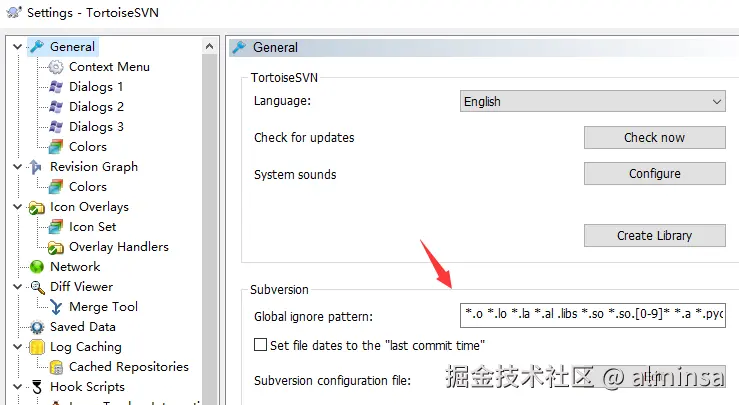The width and height of the screenshot is (739, 405).
Task: Click the Create Library button
Action: (655, 235)
